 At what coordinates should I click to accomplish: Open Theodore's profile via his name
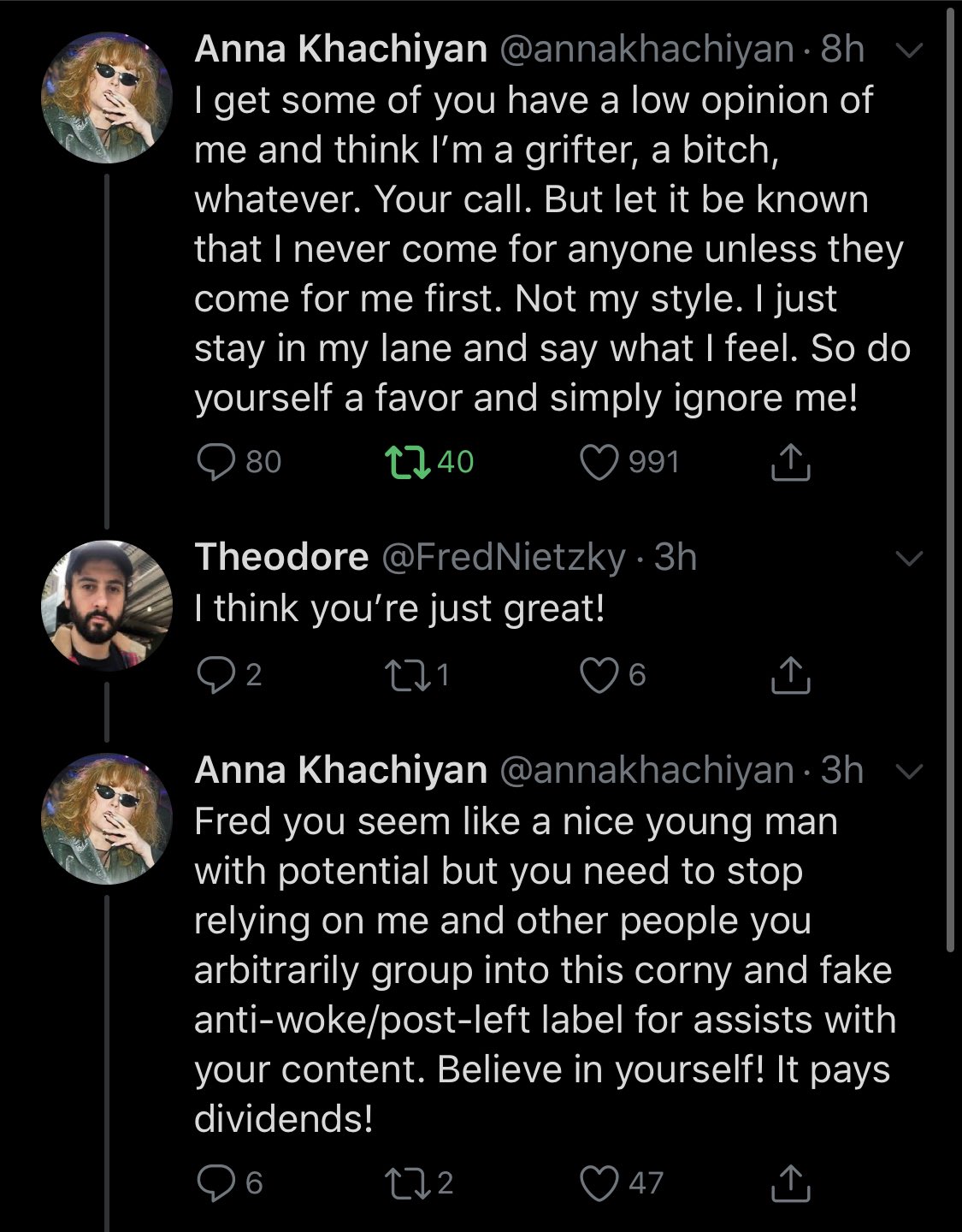[x=280, y=558]
